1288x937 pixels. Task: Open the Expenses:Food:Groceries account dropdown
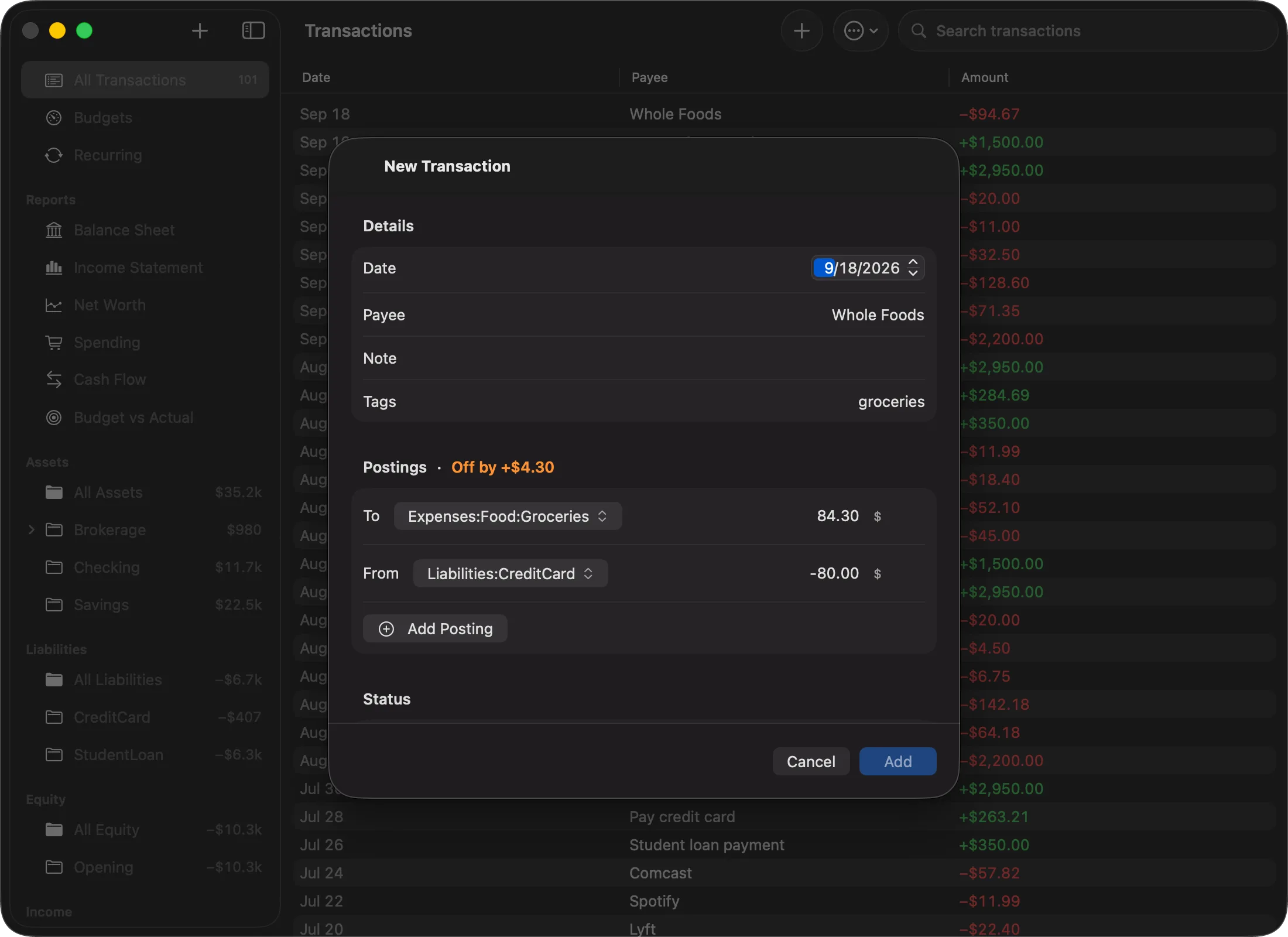click(508, 516)
